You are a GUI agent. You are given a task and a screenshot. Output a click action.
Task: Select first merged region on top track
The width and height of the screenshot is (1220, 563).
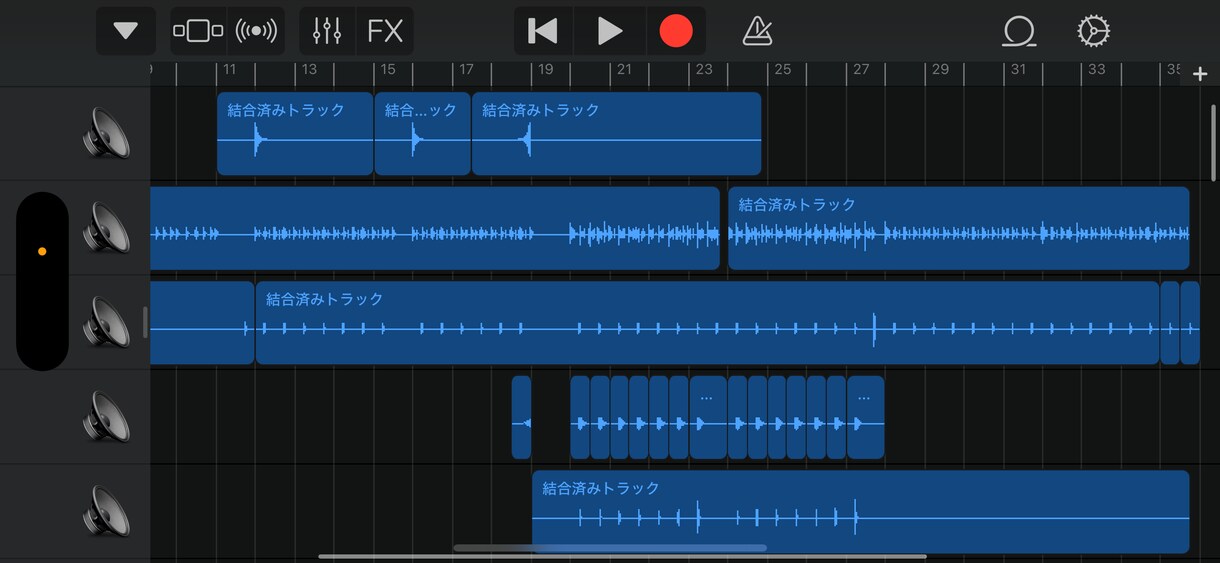295,134
